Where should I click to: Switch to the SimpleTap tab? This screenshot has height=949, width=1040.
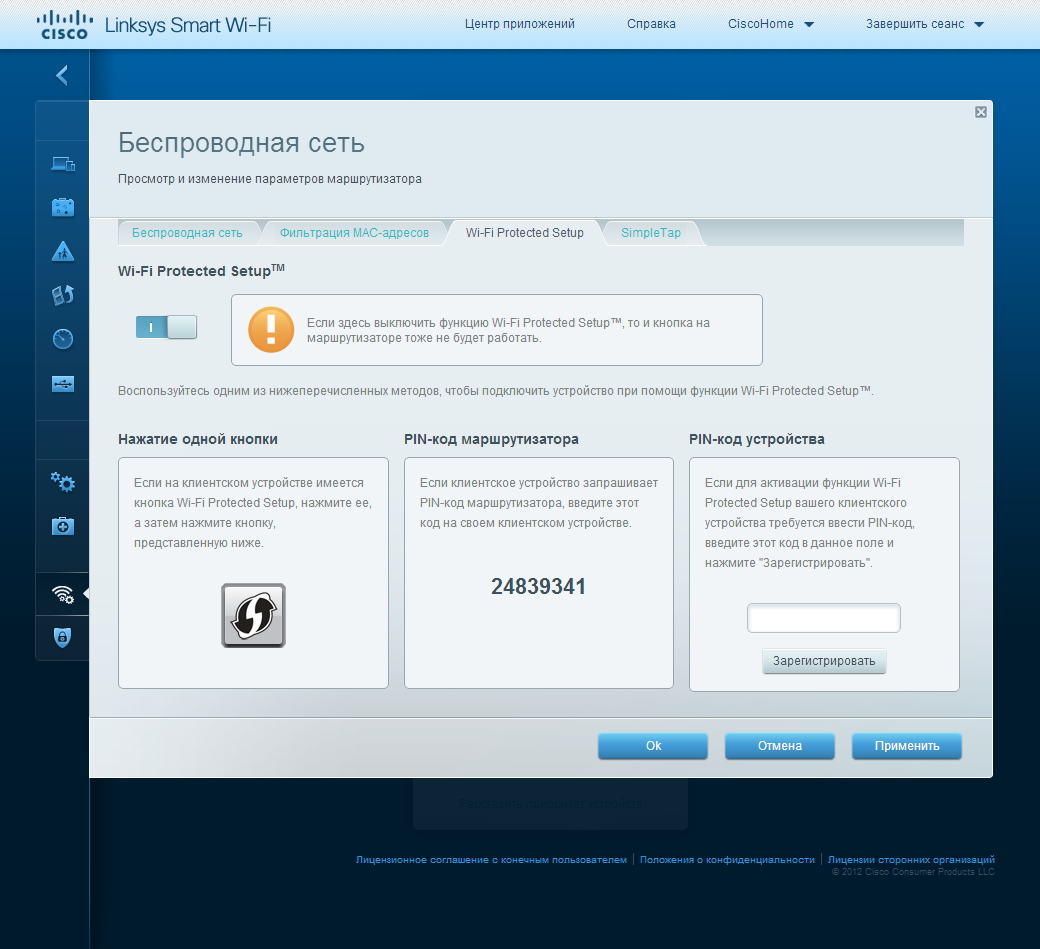[651, 233]
